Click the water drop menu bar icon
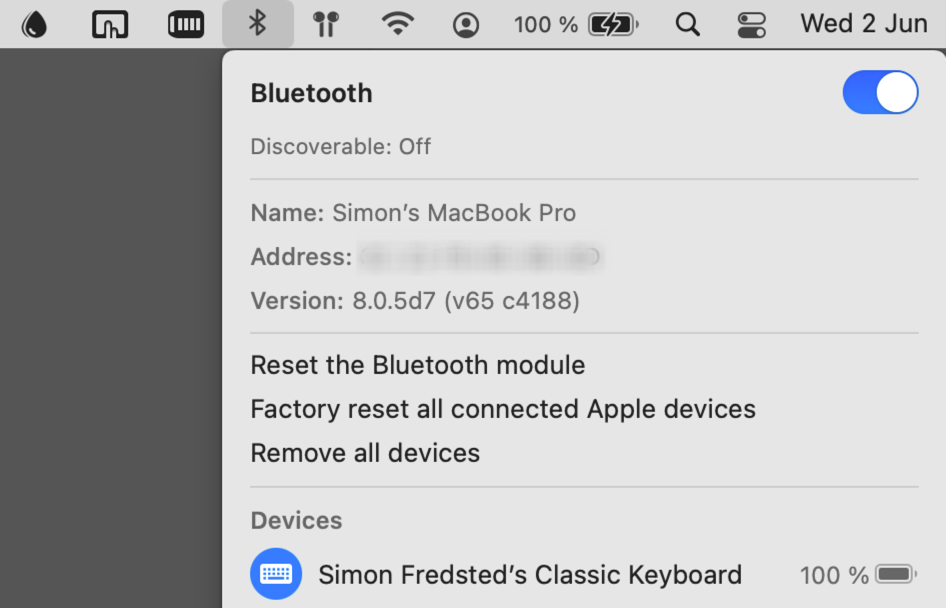946x608 pixels. point(34,24)
